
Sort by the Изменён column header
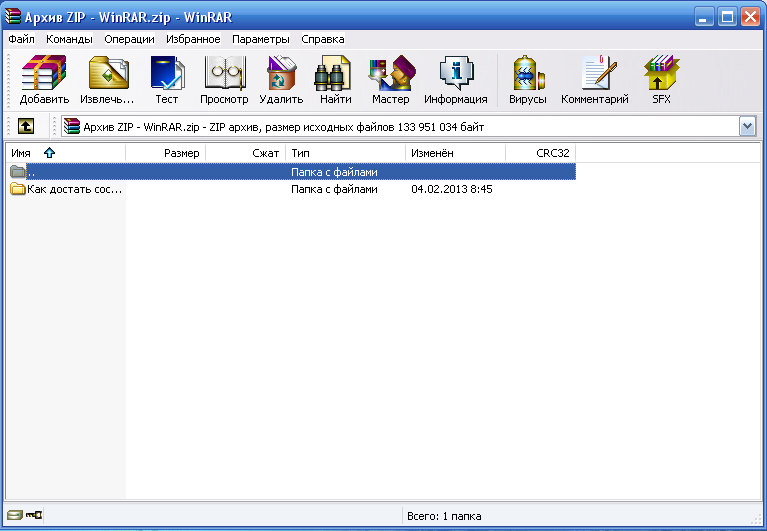(455, 153)
